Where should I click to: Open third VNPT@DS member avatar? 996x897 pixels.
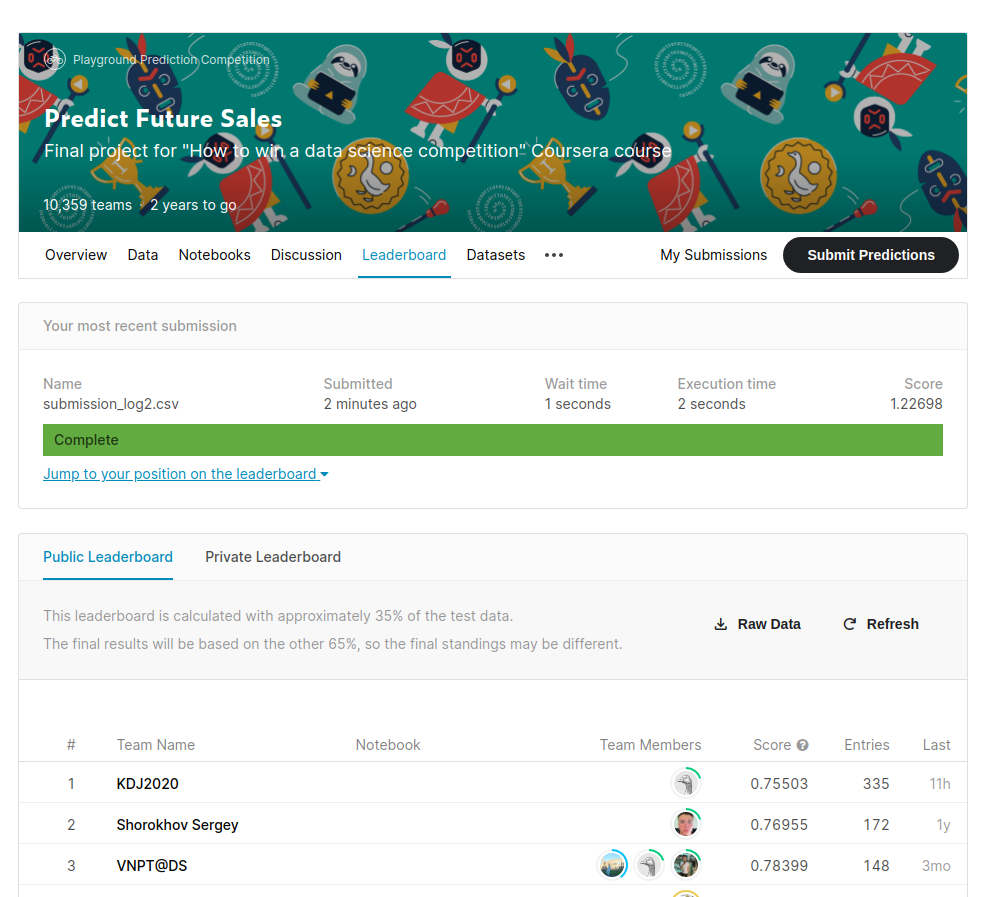[685, 865]
